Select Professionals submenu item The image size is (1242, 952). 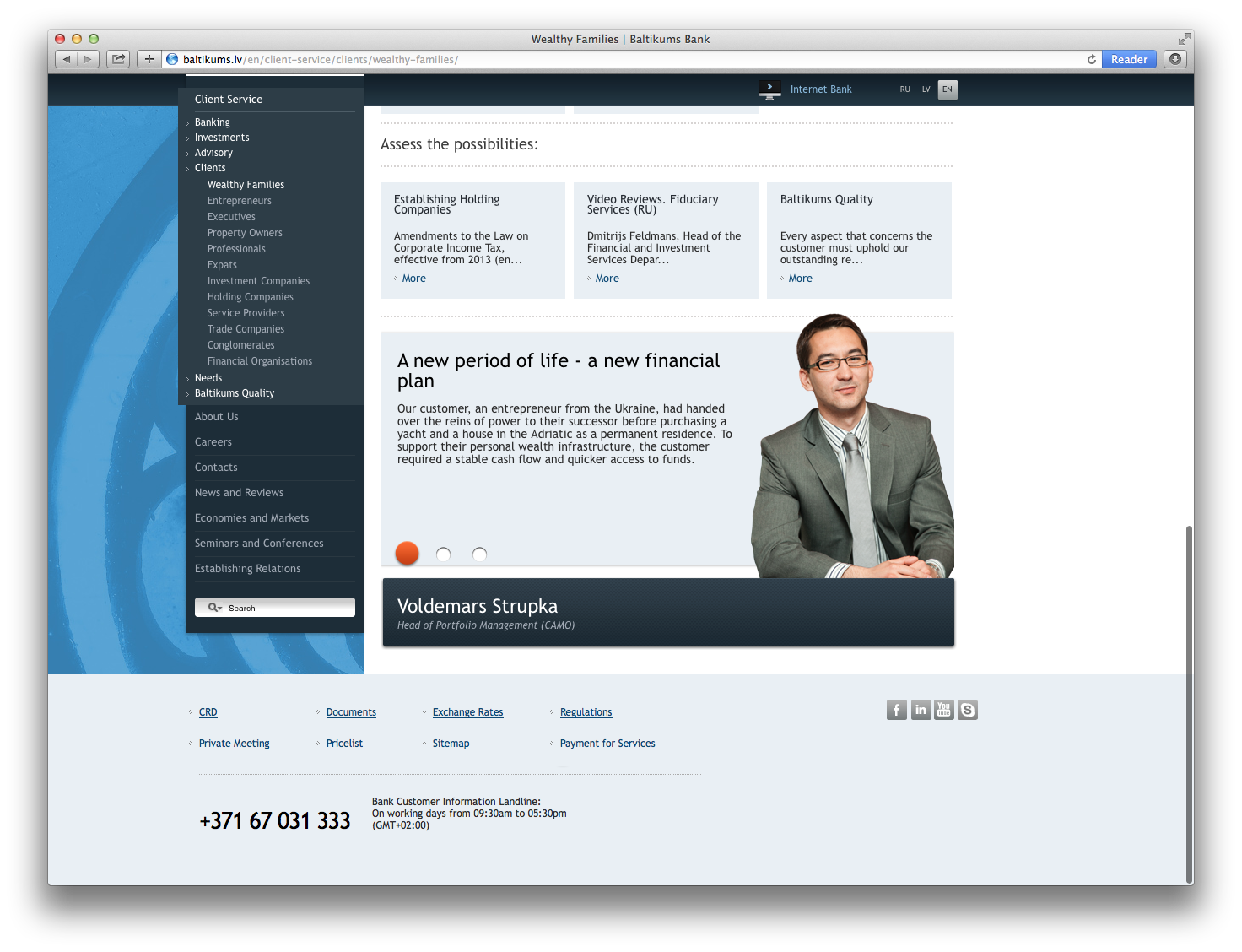pos(236,249)
